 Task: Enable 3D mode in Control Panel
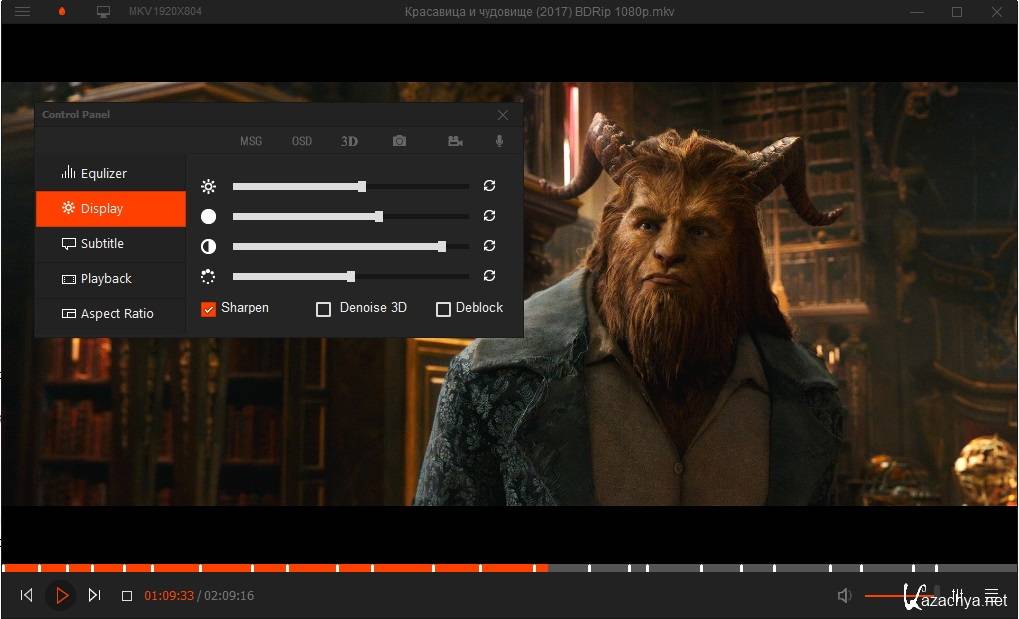pos(349,141)
